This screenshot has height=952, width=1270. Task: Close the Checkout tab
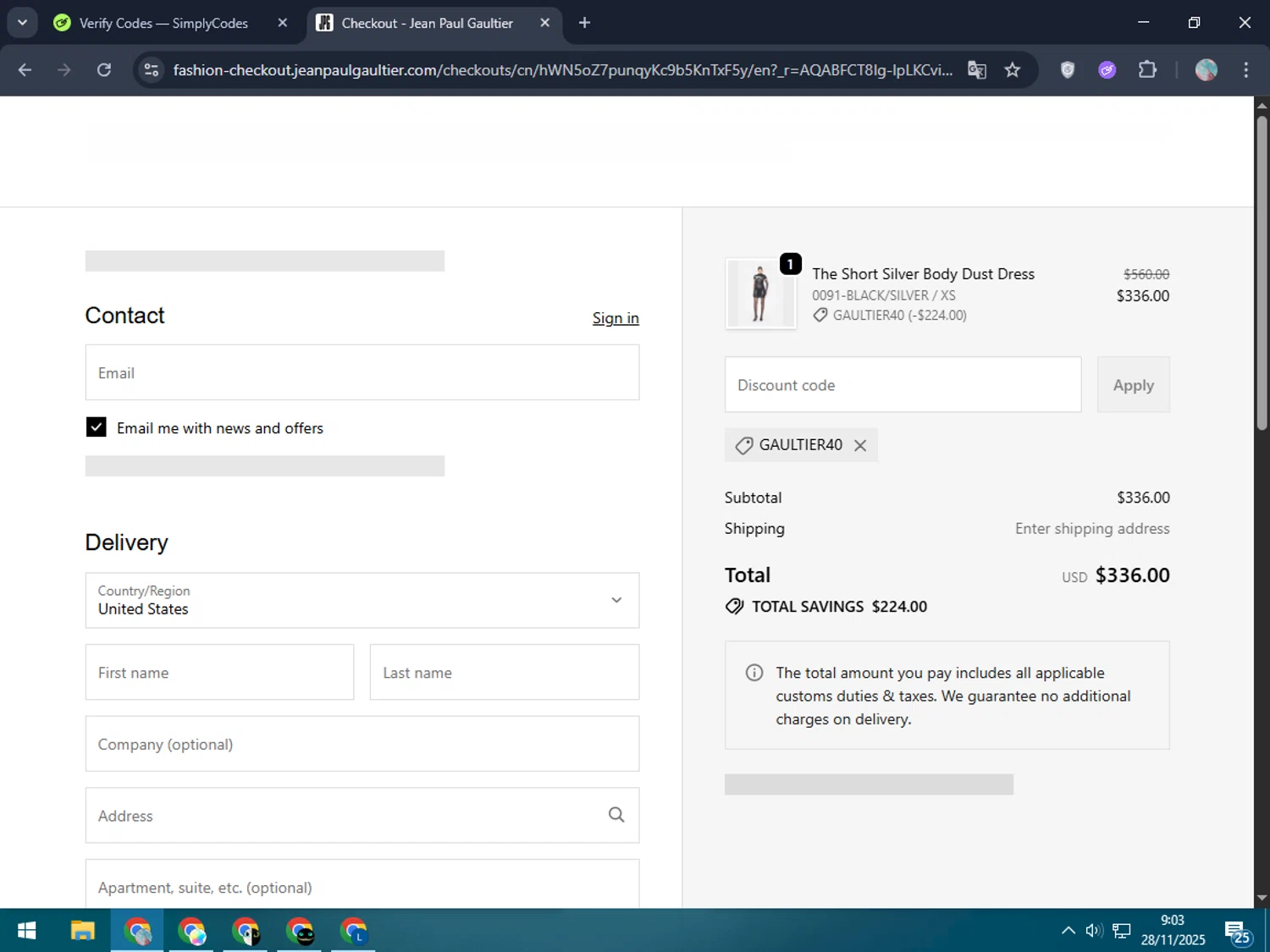pyautogui.click(x=545, y=23)
